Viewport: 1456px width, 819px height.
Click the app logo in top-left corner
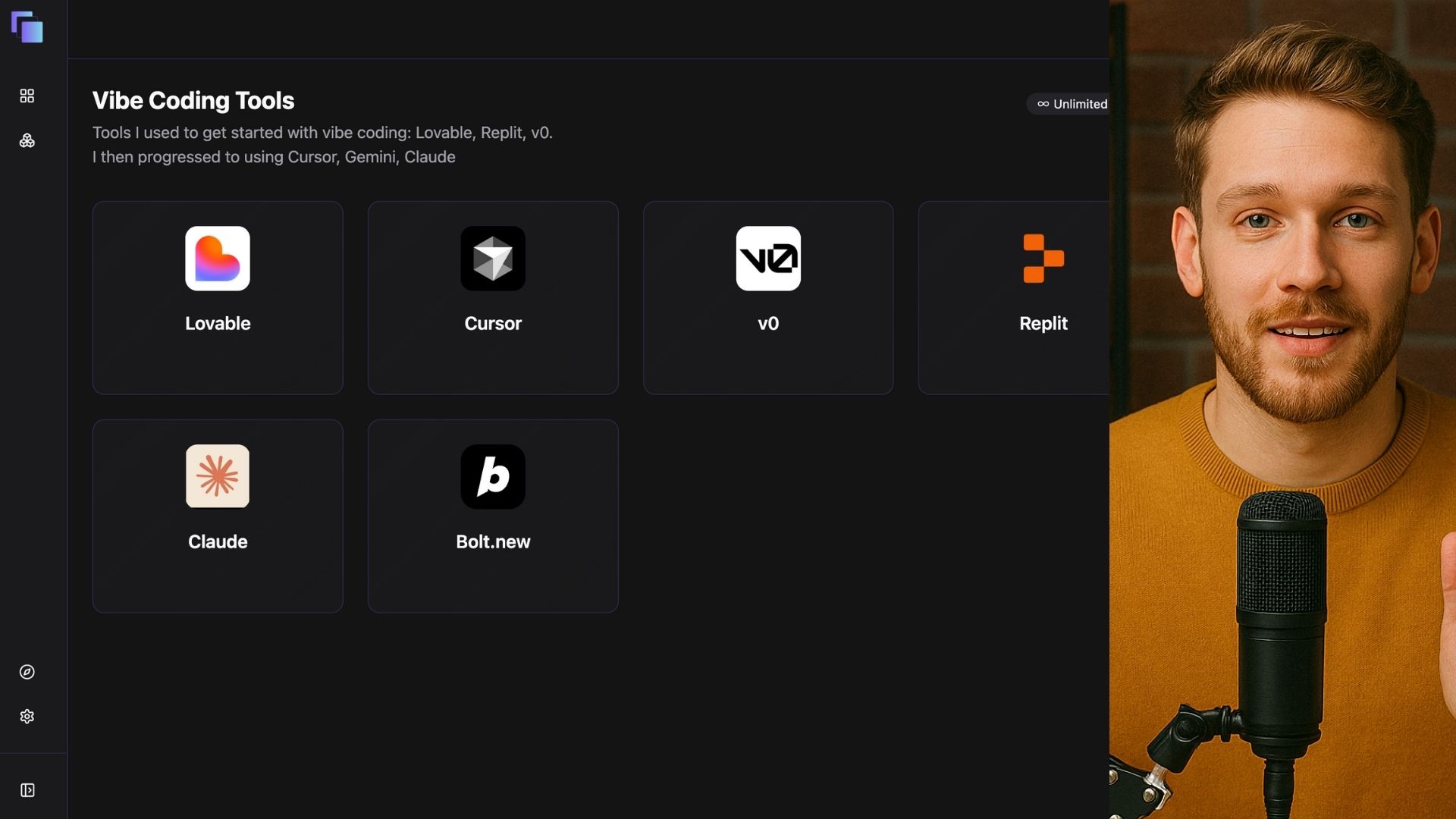point(27,27)
